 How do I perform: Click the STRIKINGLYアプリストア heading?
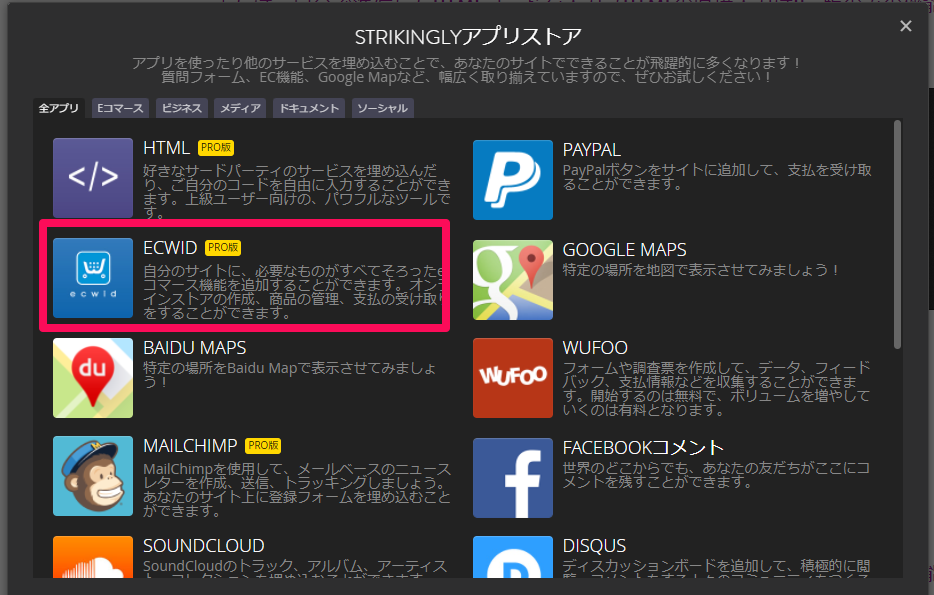pyautogui.click(x=468, y=38)
